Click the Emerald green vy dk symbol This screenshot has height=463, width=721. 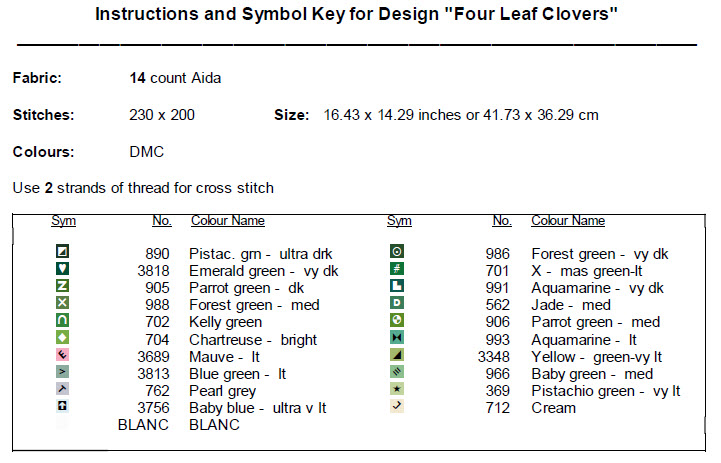click(63, 270)
